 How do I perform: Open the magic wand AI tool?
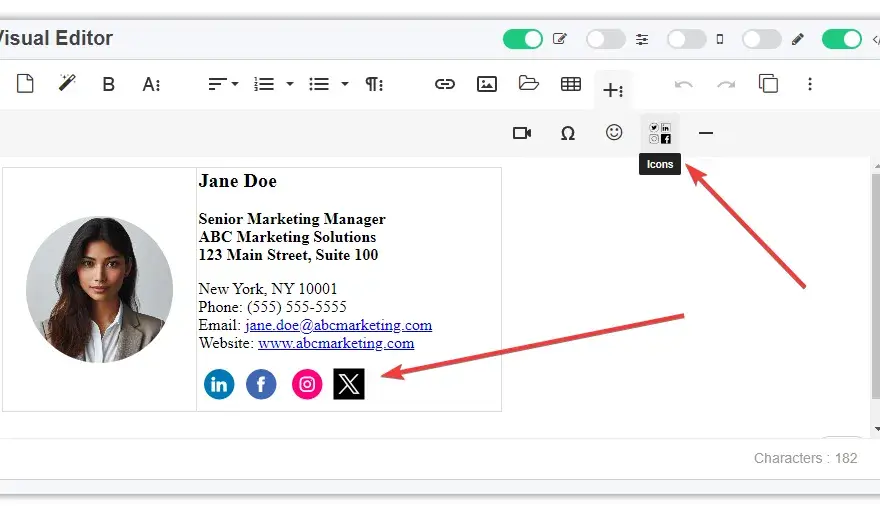click(67, 84)
